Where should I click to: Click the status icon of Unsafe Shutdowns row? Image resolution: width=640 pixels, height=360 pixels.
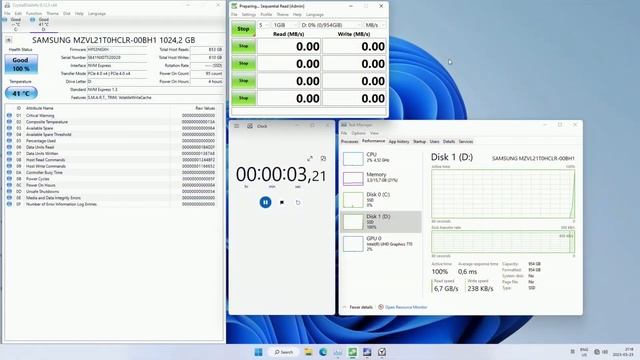[x=9, y=191]
